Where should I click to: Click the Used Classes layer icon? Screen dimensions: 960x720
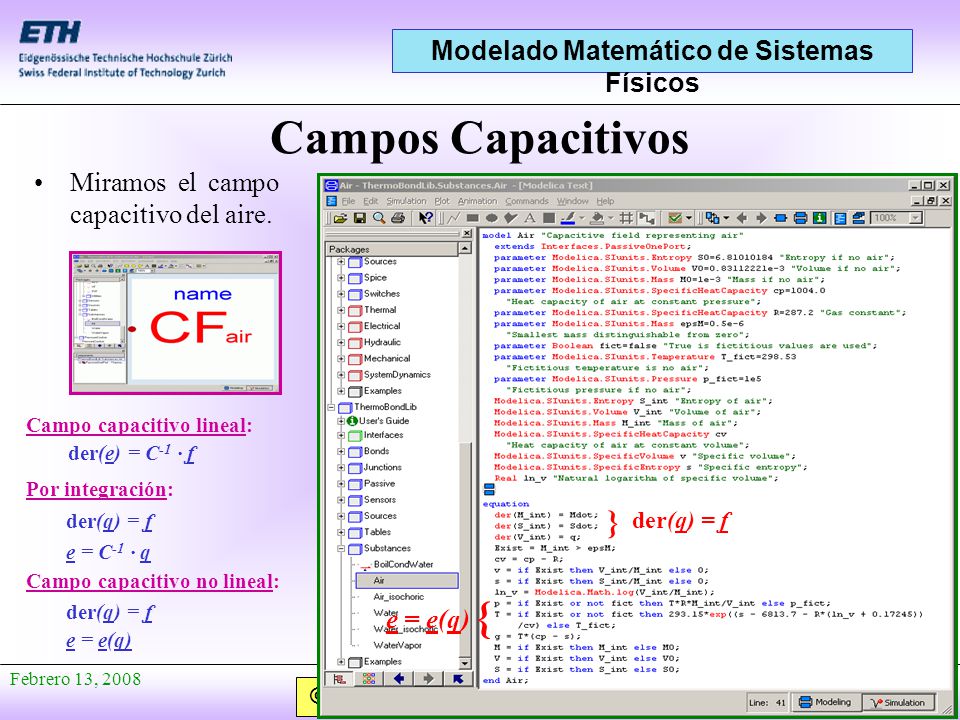[x=858, y=218]
